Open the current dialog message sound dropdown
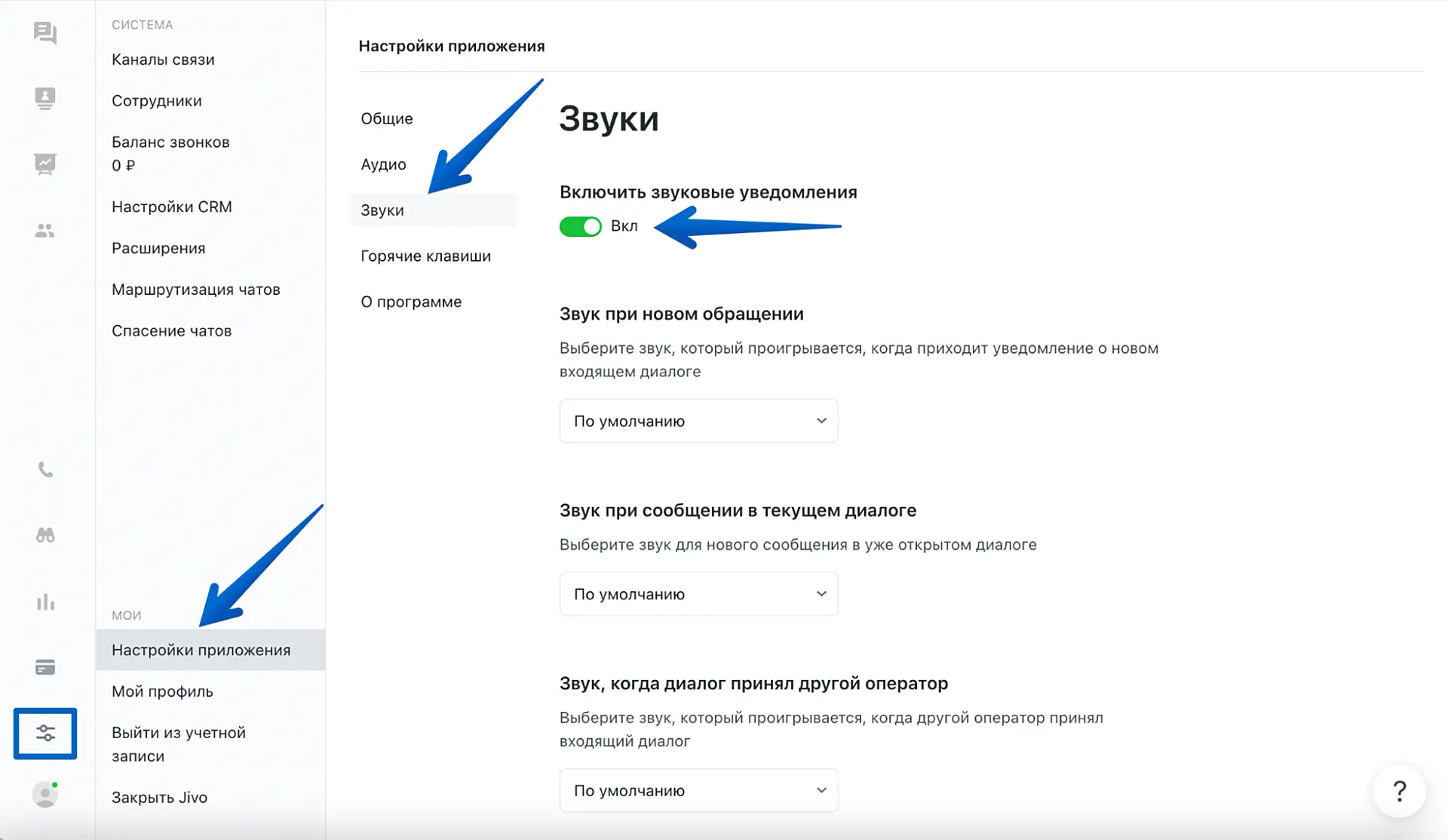Viewport: 1448px width, 840px height. [698, 594]
